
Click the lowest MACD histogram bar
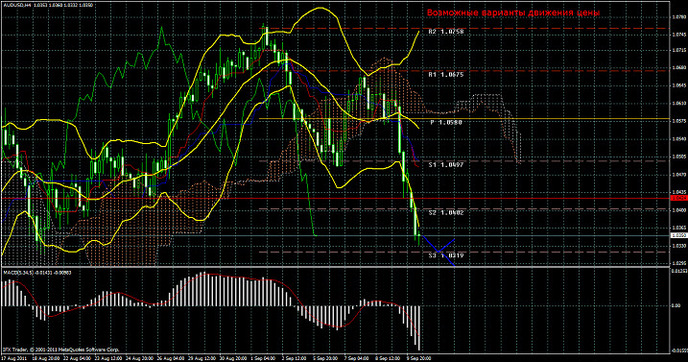[x=419, y=328]
